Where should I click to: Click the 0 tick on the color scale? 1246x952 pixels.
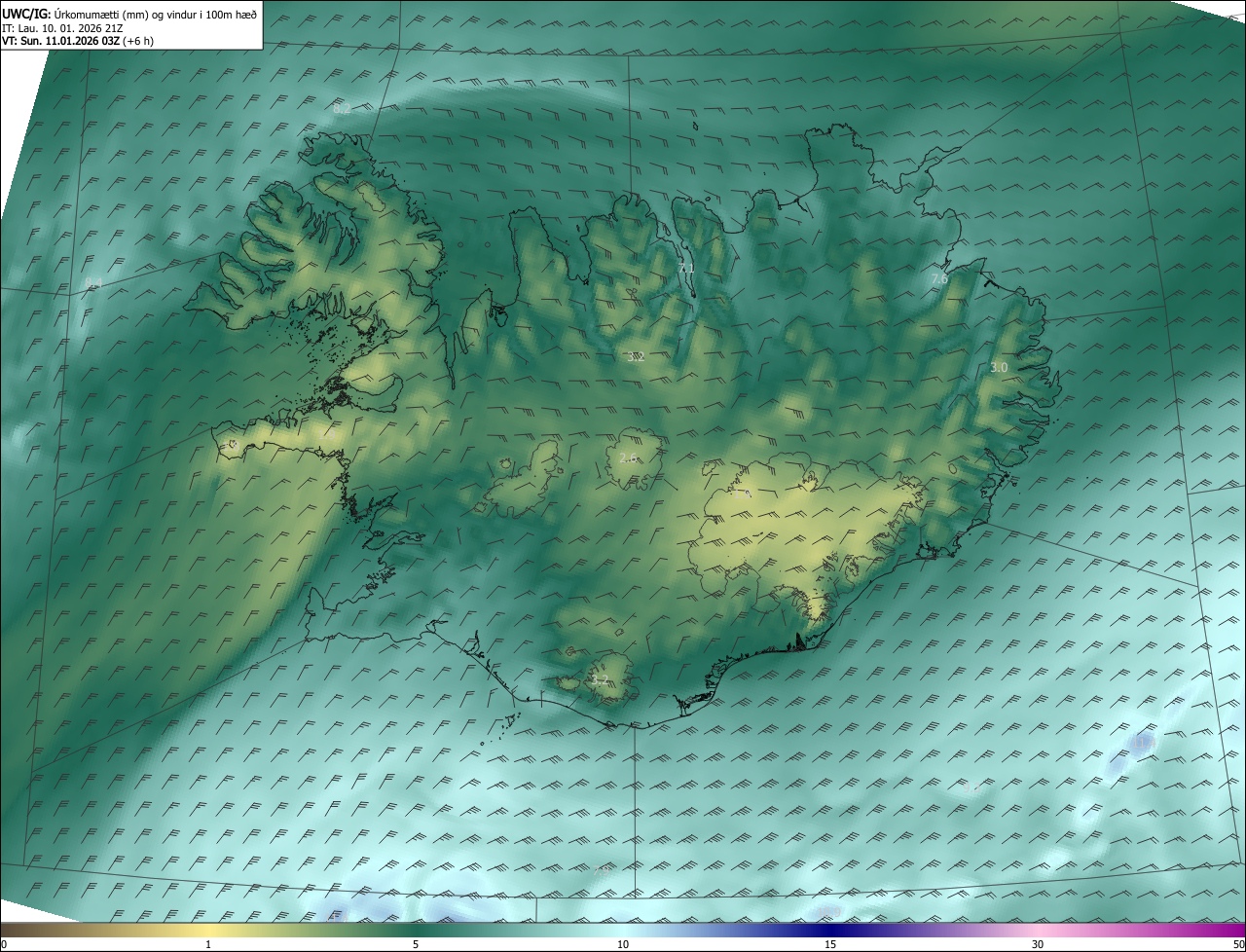click(x=4, y=944)
